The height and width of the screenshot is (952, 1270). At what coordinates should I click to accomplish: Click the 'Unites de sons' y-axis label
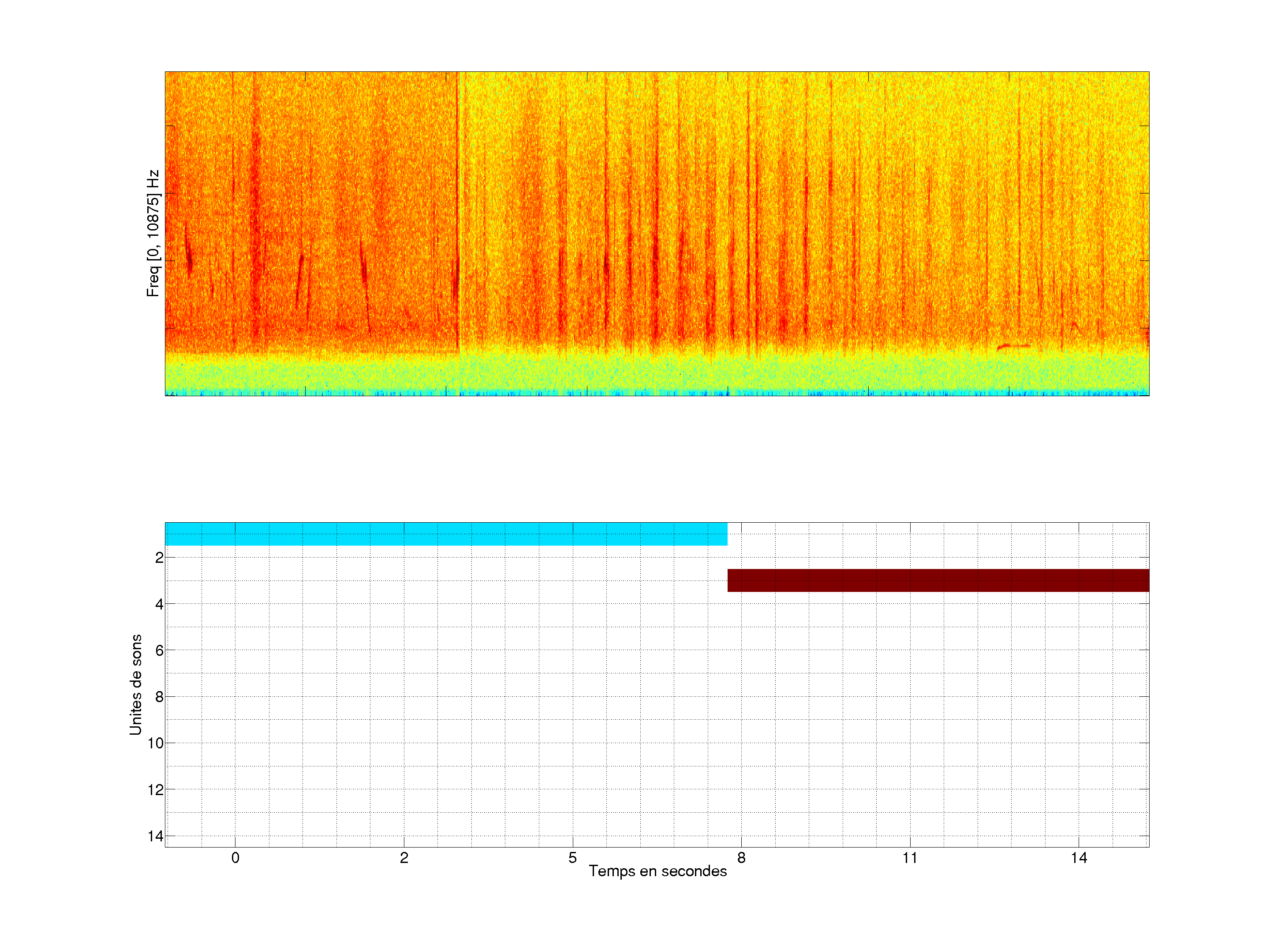tap(135, 684)
